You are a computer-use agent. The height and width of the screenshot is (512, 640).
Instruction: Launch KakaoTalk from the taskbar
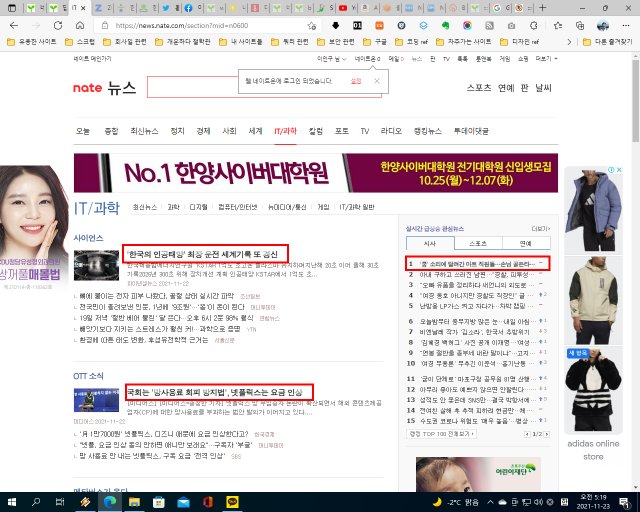click(232, 502)
